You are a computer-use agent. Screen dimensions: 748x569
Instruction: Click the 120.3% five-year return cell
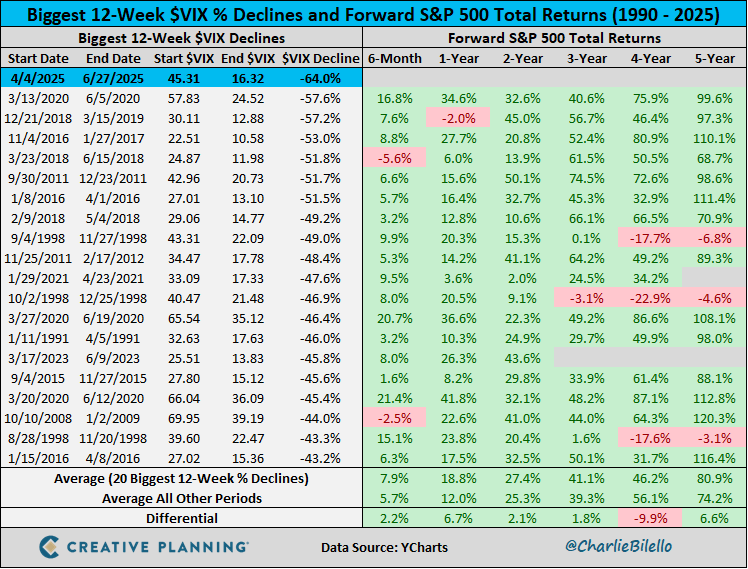point(714,417)
